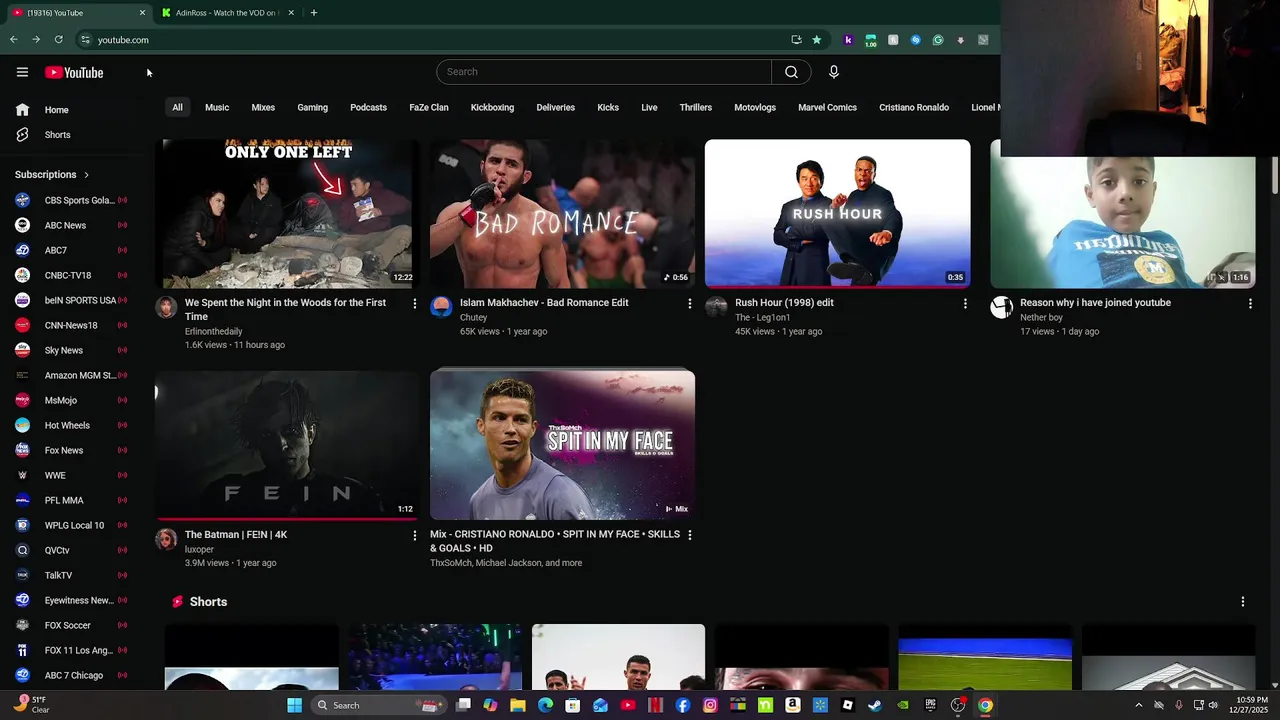Open Sky News subscription channel
Image resolution: width=1280 pixels, height=720 pixels.
click(71, 350)
